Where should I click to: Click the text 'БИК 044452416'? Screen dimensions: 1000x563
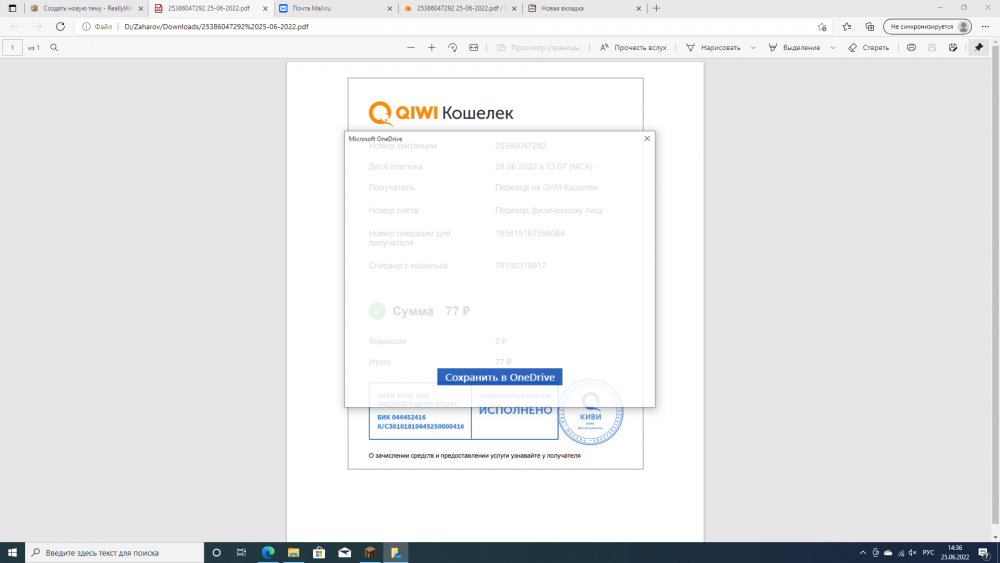tap(401, 417)
